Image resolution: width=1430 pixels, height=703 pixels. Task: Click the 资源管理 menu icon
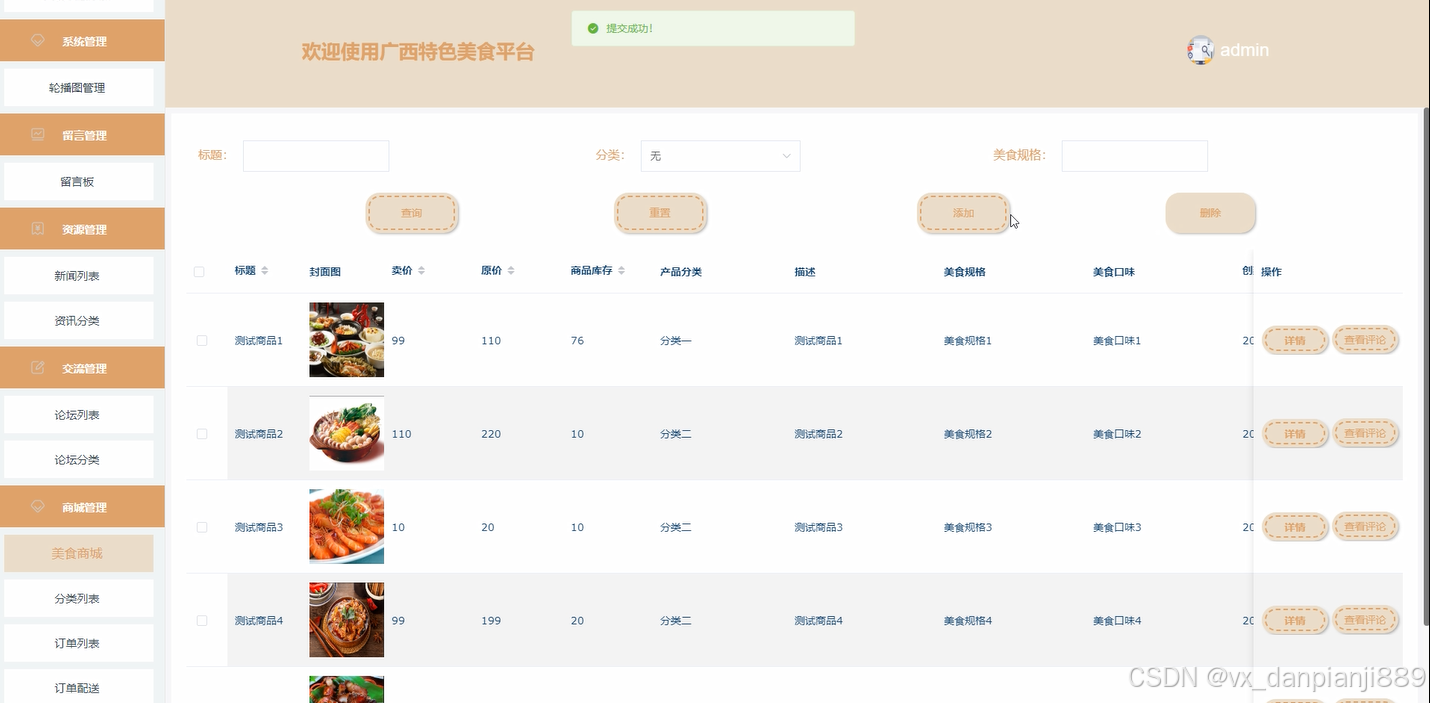[39, 229]
